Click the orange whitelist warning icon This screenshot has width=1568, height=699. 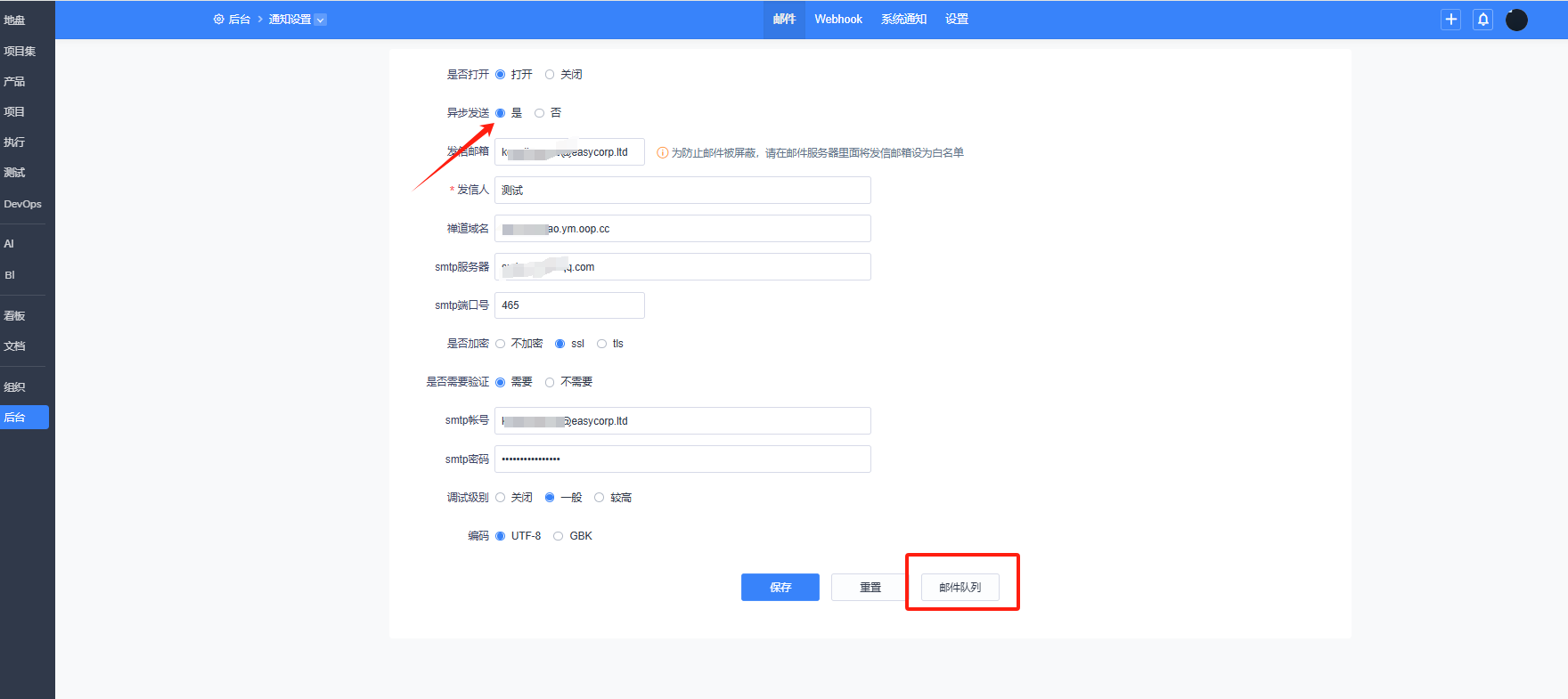(x=662, y=152)
